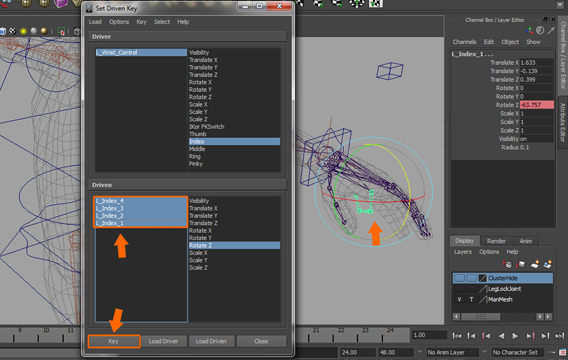The height and width of the screenshot is (360, 568).
Task: Click the checkered textured viewport icon
Action: pos(12,31)
